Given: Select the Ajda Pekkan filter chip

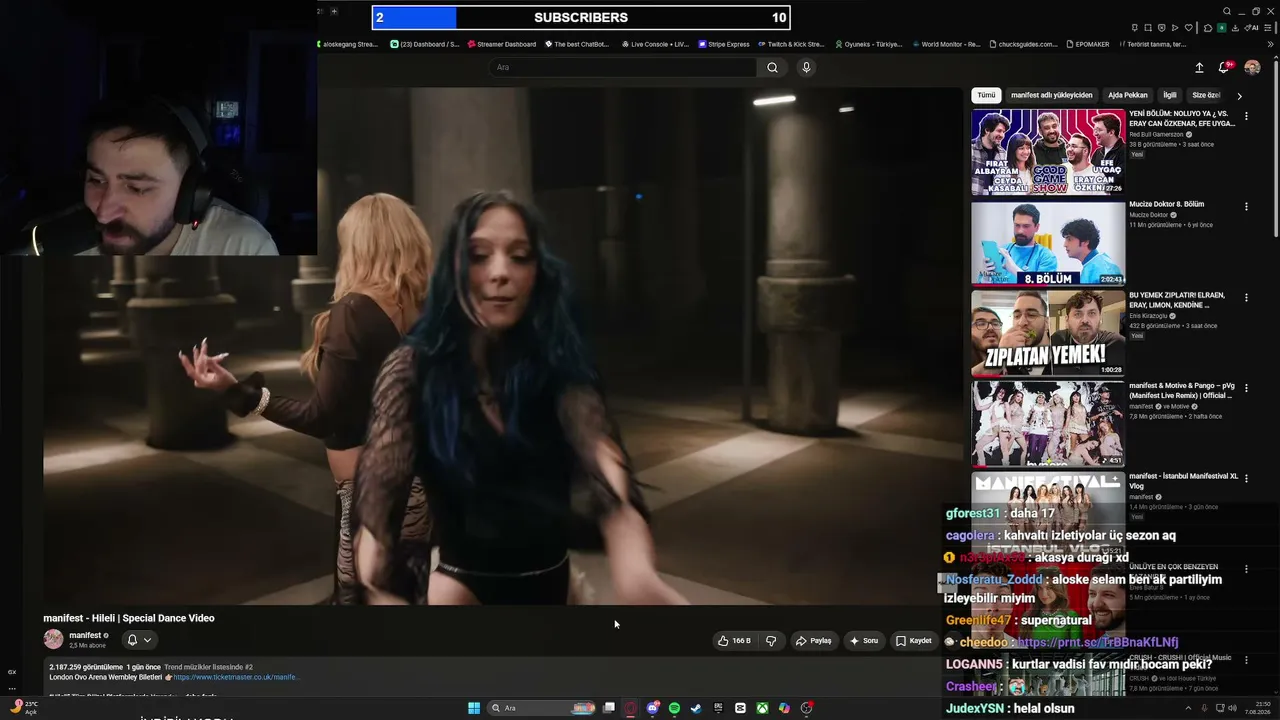Looking at the screenshot, I should pyautogui.click(x=1127, y=95).
